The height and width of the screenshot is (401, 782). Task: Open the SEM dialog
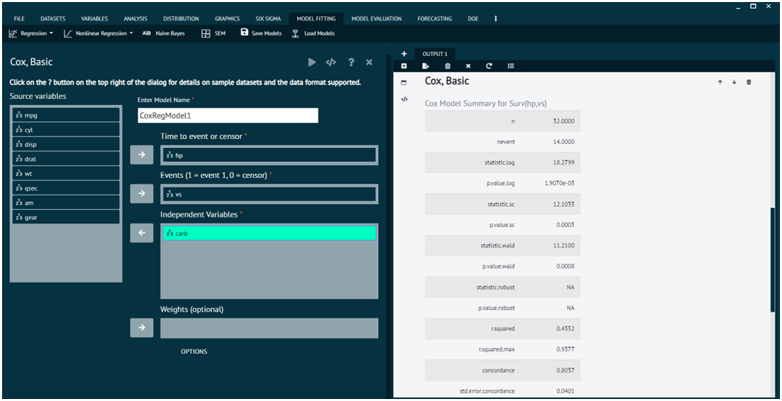tap(213, 33)
